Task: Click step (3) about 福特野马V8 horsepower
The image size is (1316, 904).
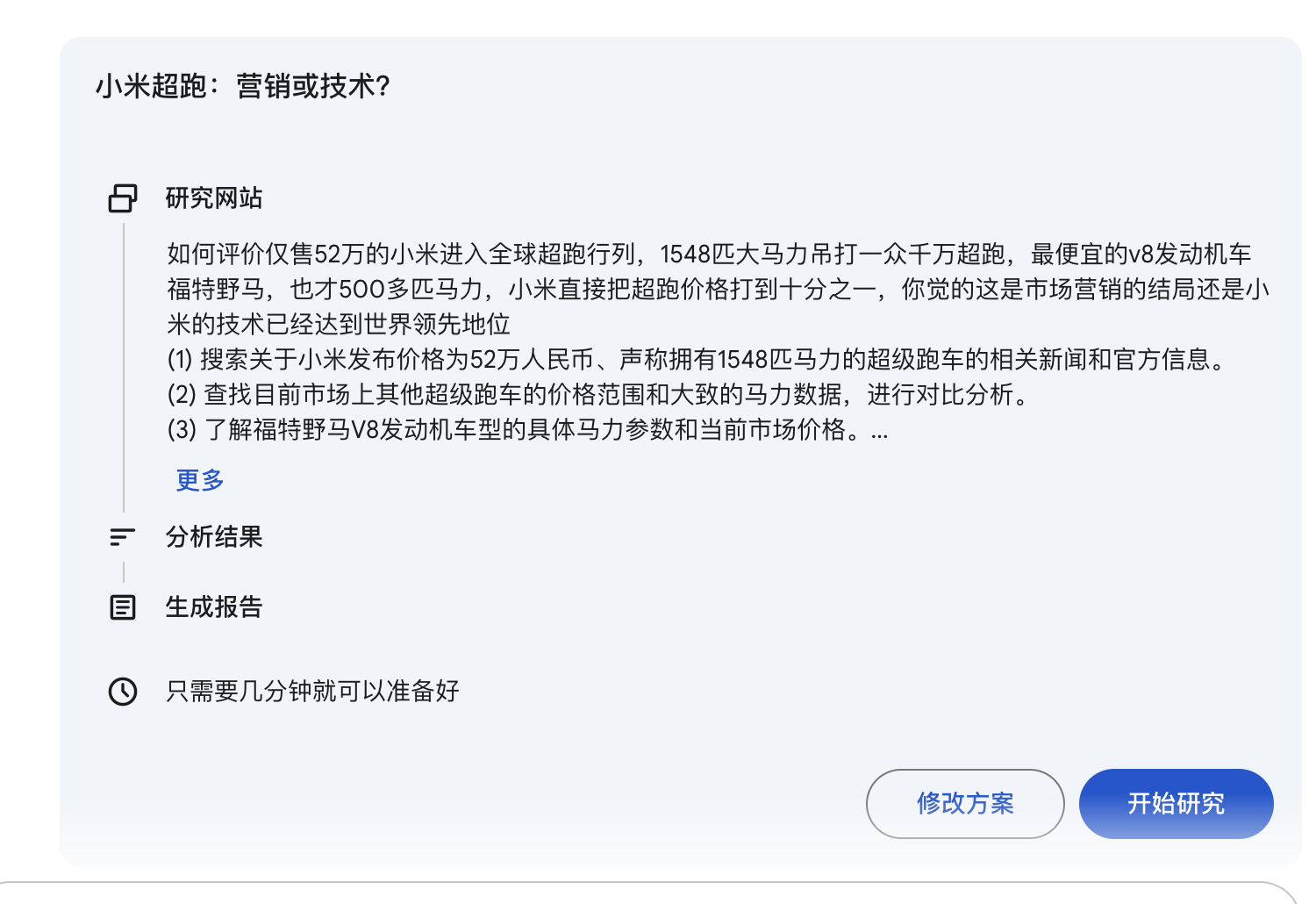Action: pyautogui.click(x=516, y=430)
